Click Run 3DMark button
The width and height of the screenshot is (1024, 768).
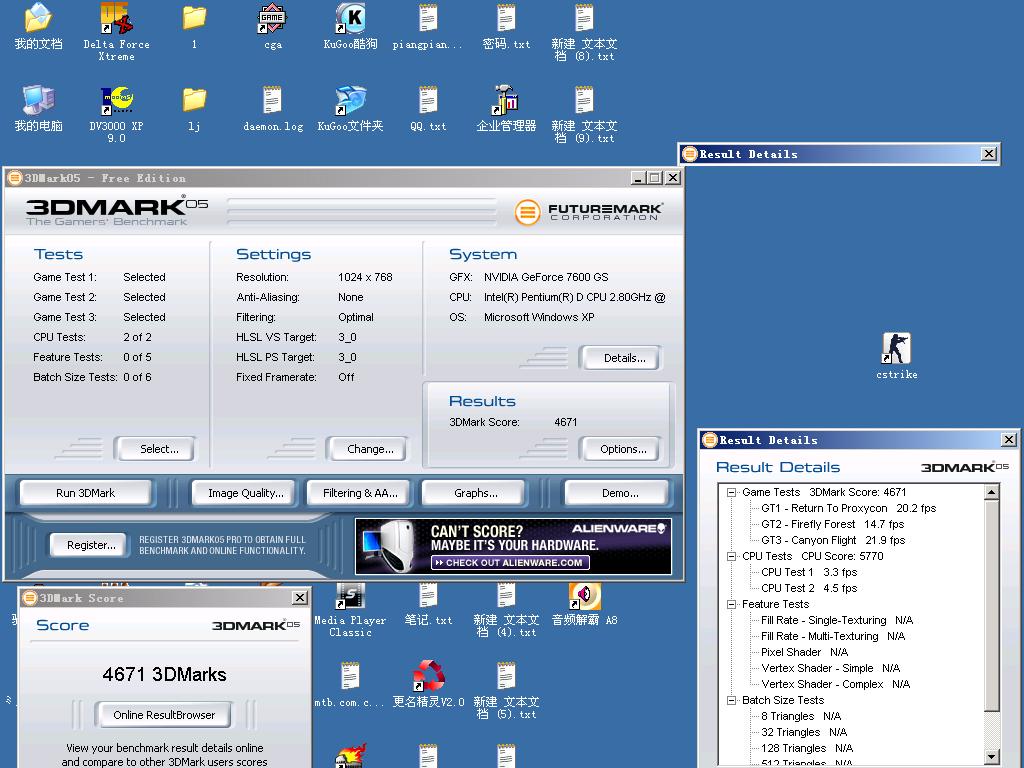(x=86, y=493)
